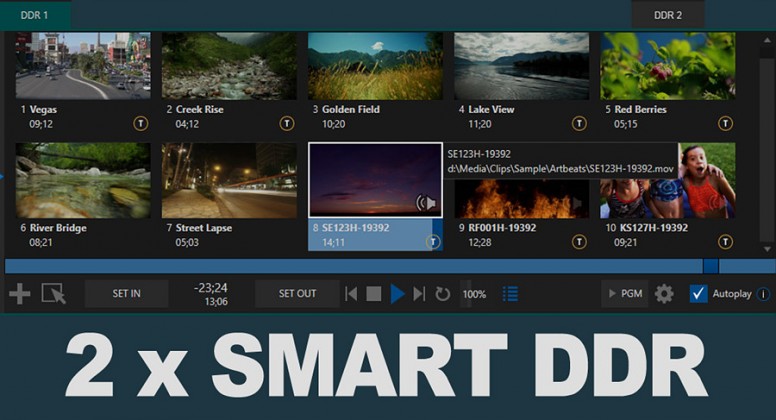Screen dimensions: 776x420
Task: Toggle the loop playback icon
Action: [442, 294]
